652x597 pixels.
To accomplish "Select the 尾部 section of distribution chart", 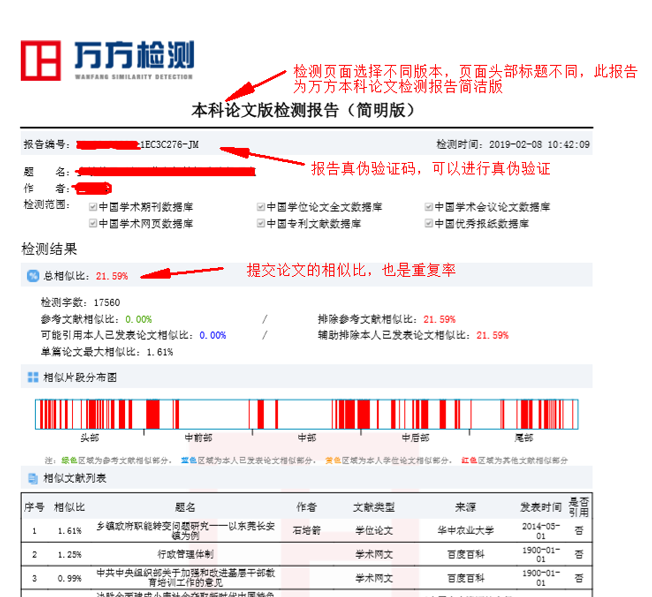I will (x=524, y=438).
